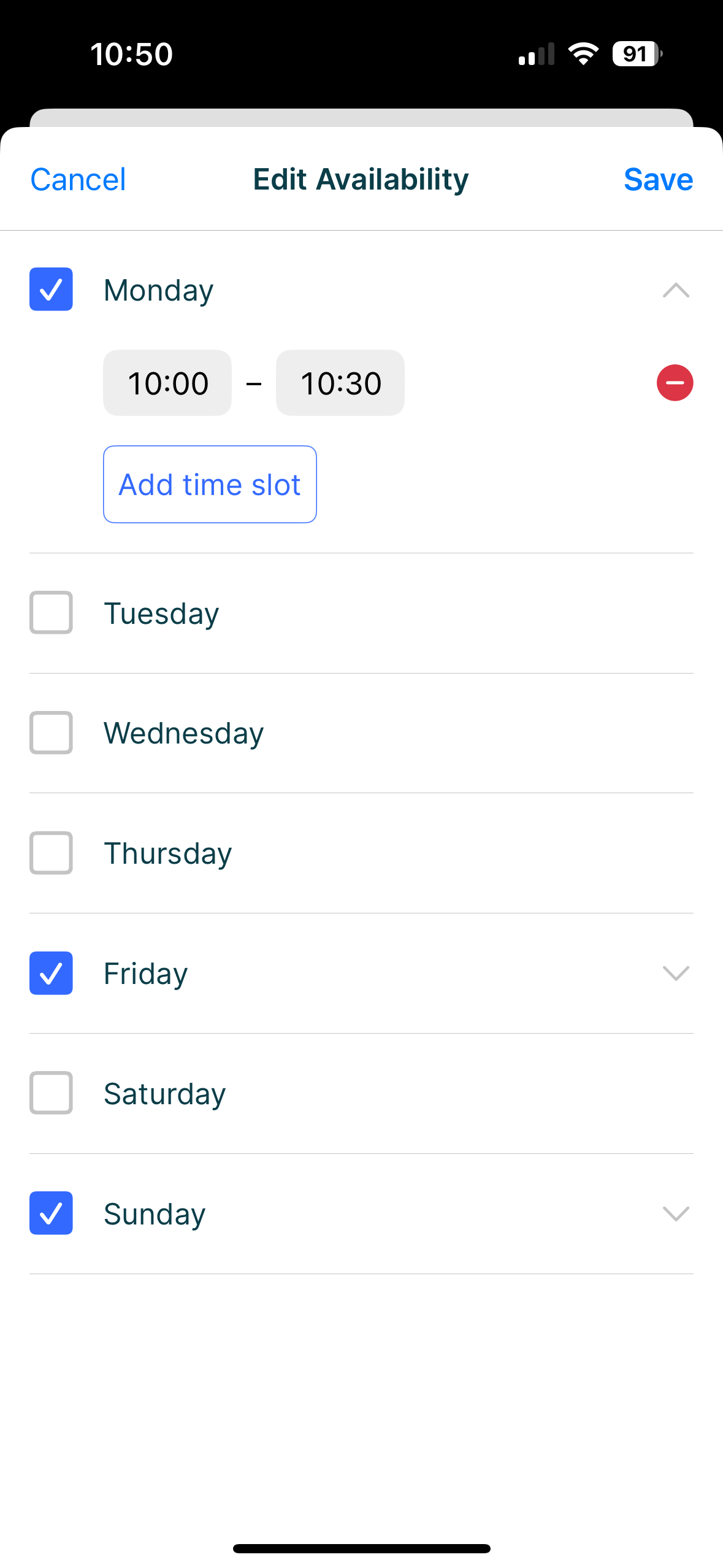Tick the Thursday checkbox

[x=51, y=853]
